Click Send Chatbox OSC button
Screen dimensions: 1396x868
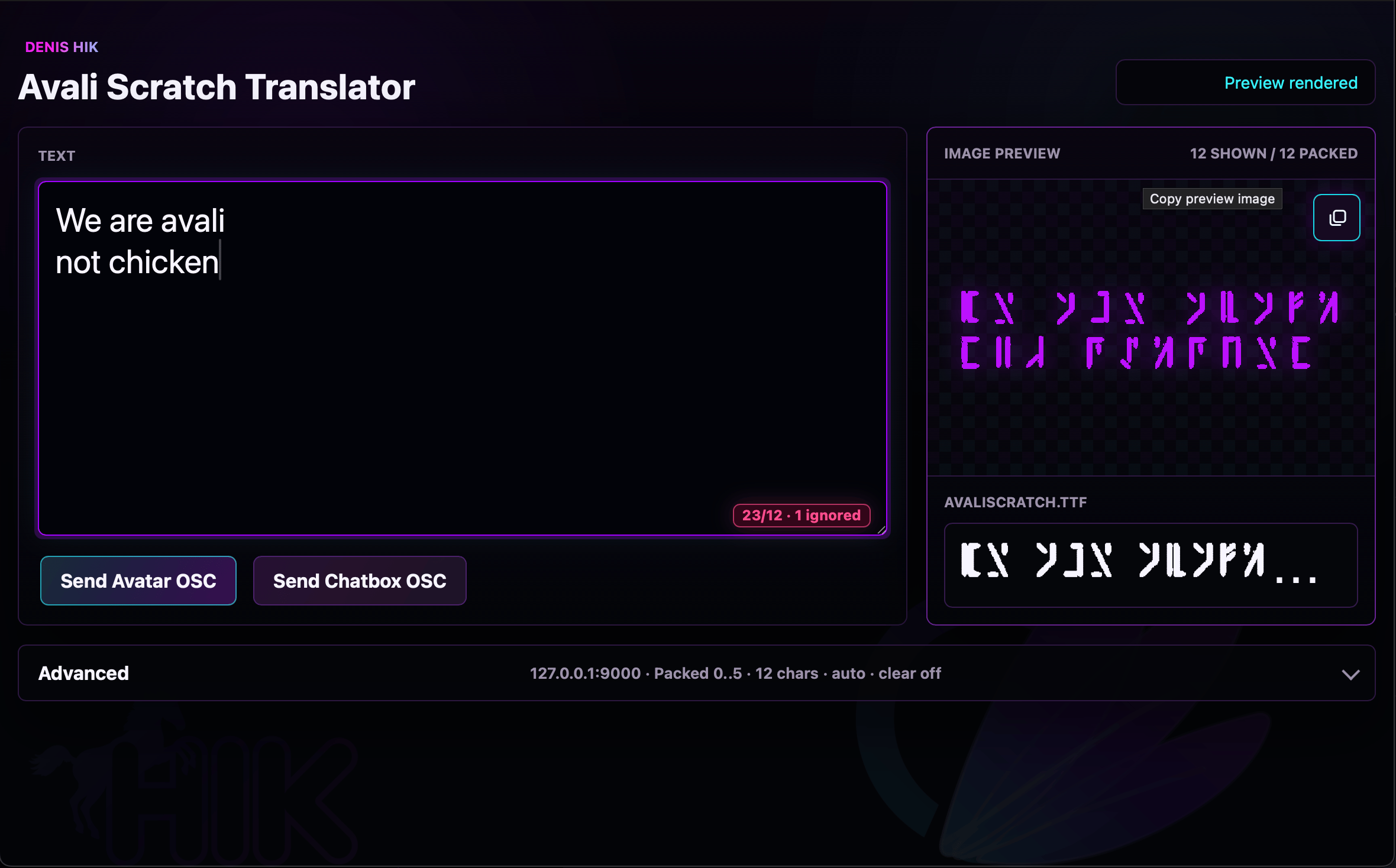click(x=360, y=581)
